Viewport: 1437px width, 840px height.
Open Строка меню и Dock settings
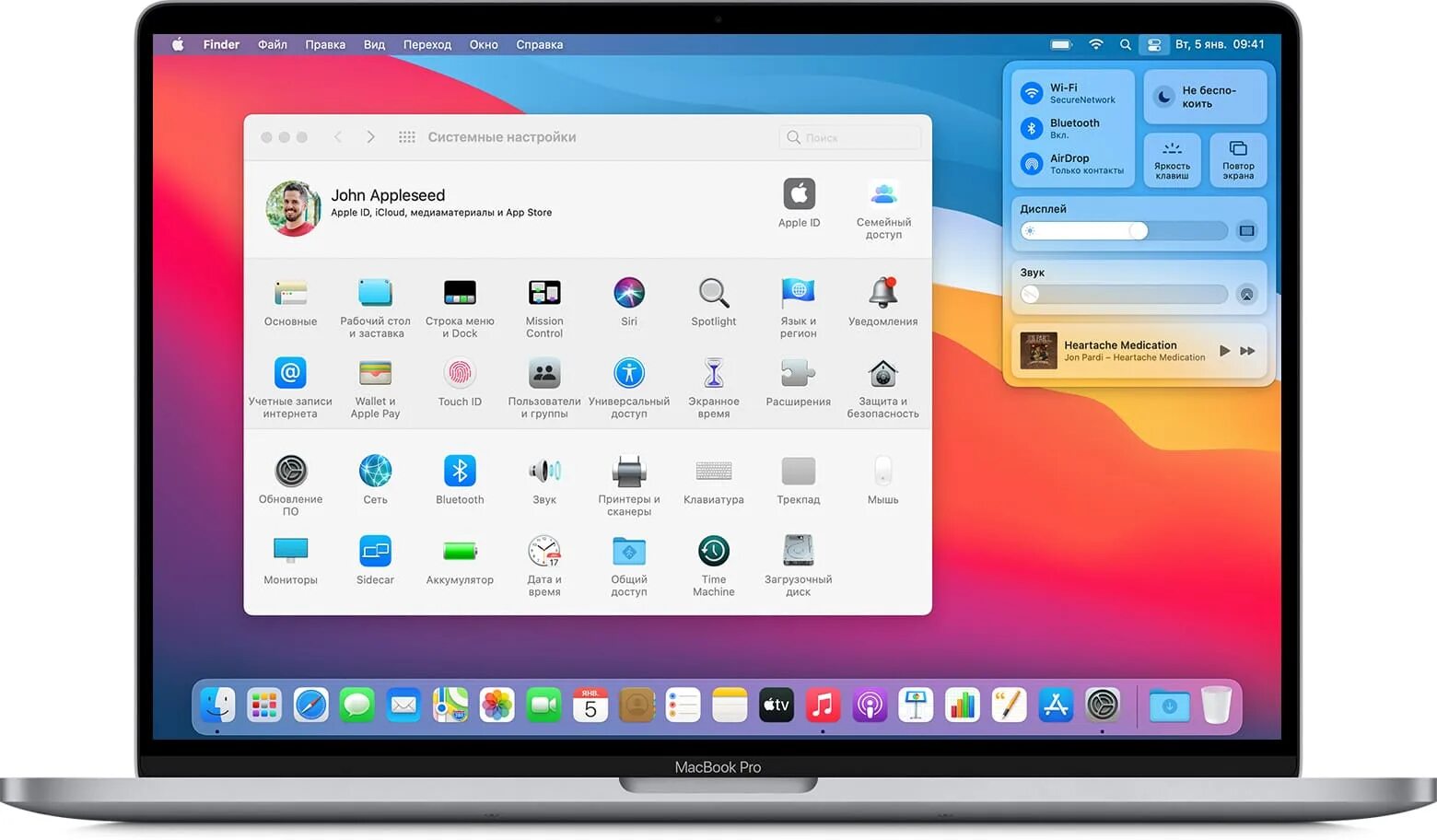(x=460, y=294)
